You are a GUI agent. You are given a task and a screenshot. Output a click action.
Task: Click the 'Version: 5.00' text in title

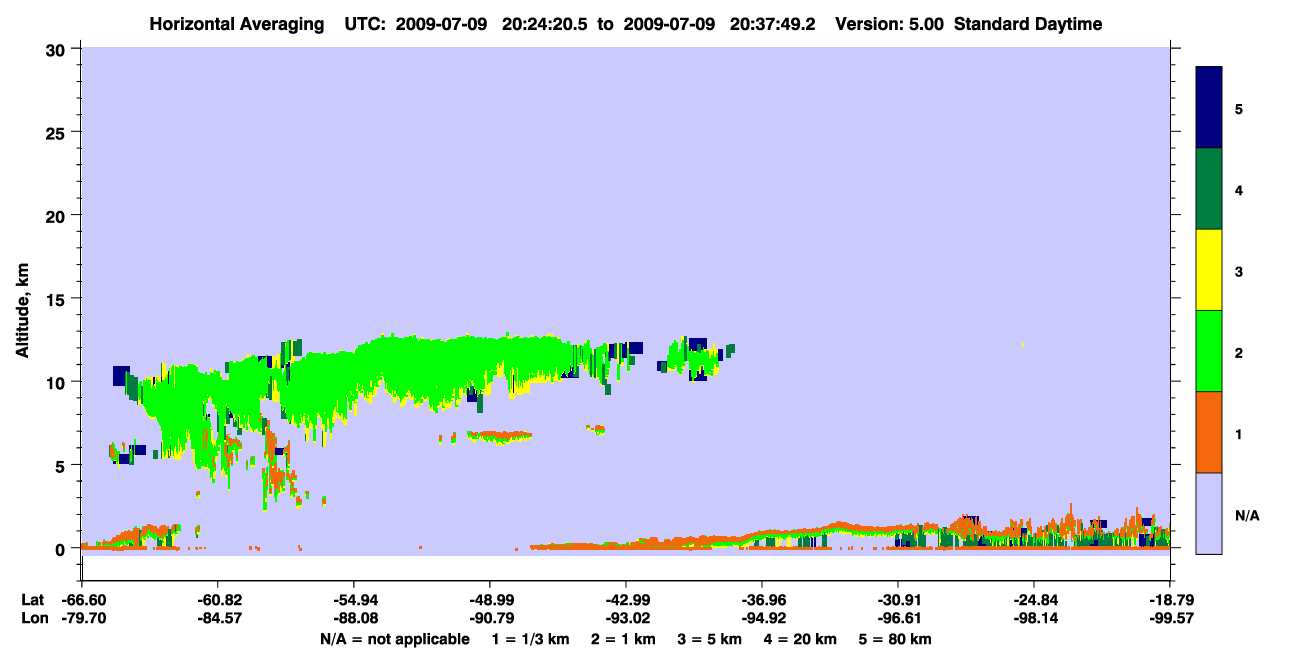pos(889,24)
